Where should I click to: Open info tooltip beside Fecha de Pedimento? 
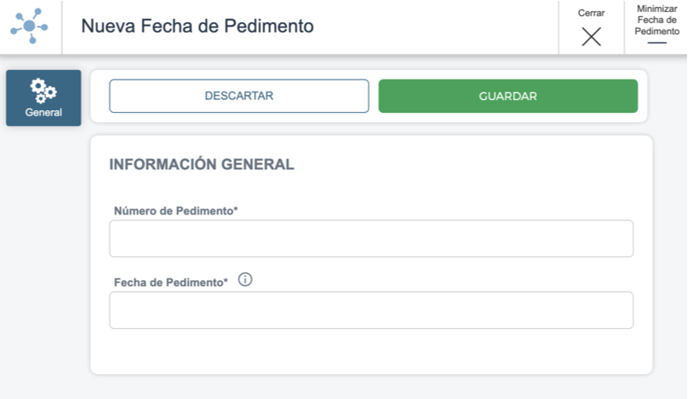[x=245, y=280]
